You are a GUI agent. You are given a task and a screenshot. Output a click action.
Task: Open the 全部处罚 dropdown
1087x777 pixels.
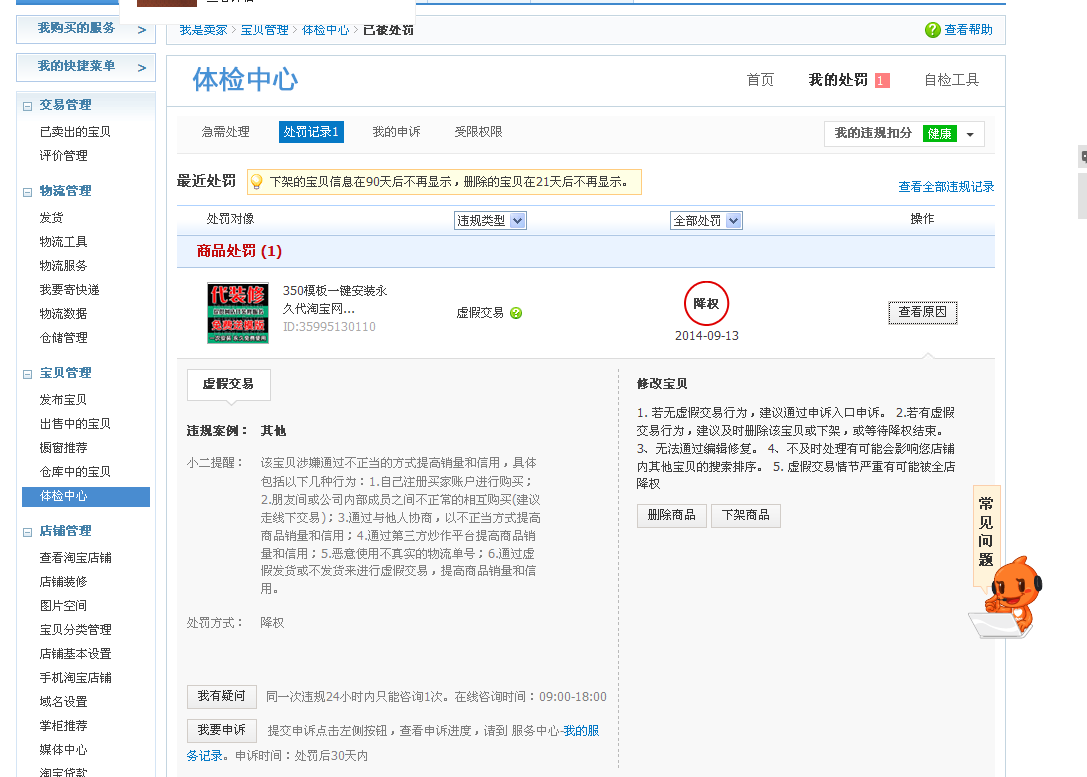pyautogui.click(x=706, y=220)
